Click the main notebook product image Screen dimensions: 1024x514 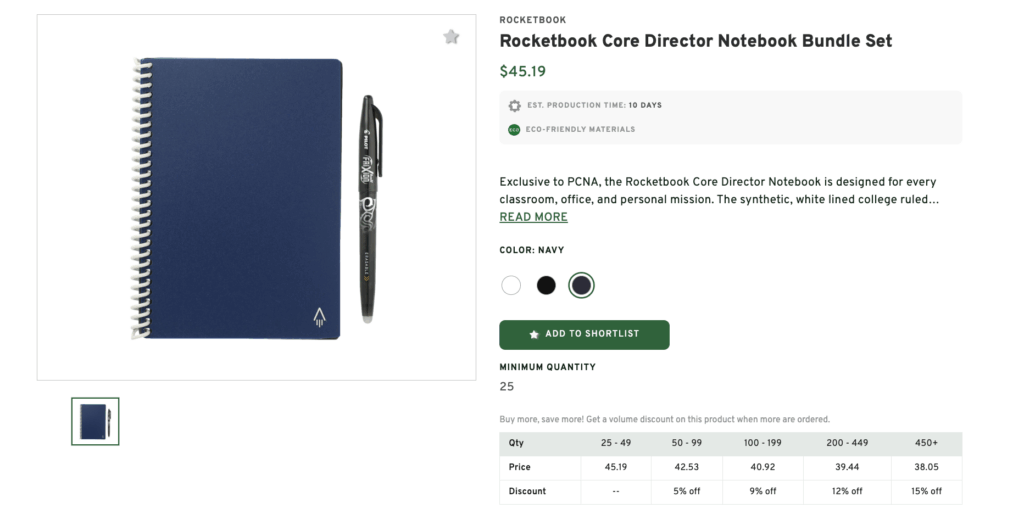coord(256,197)
